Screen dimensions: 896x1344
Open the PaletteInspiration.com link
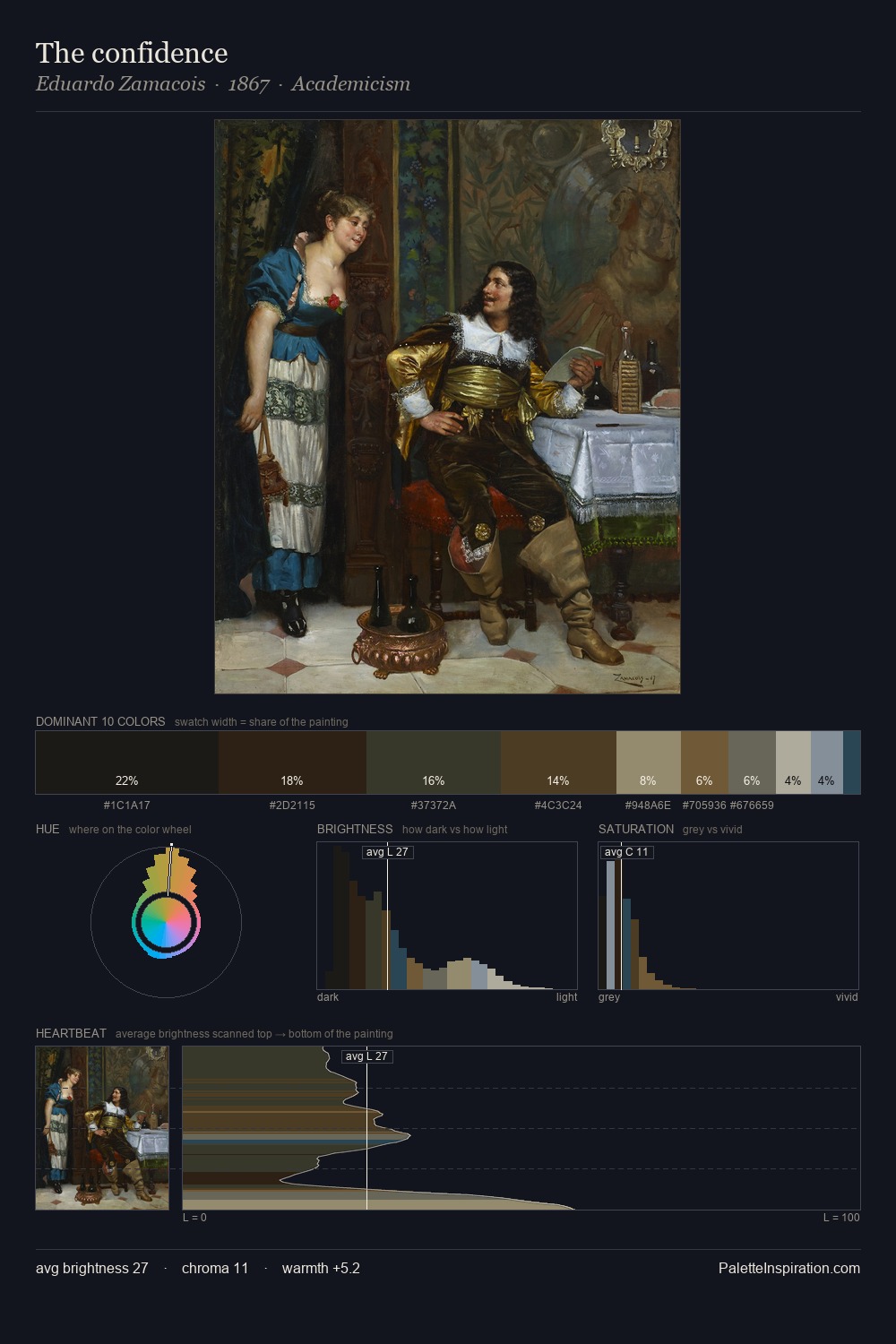(x=789, y=1268)
